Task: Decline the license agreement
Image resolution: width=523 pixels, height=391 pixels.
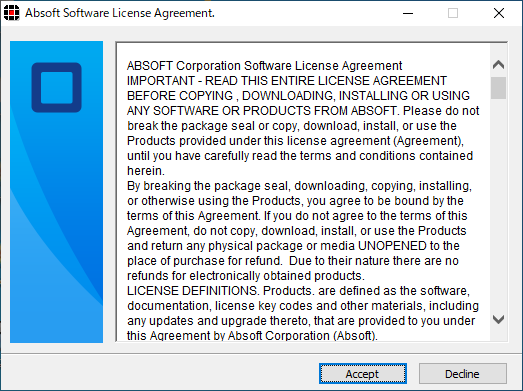Action: pos(463,374)
